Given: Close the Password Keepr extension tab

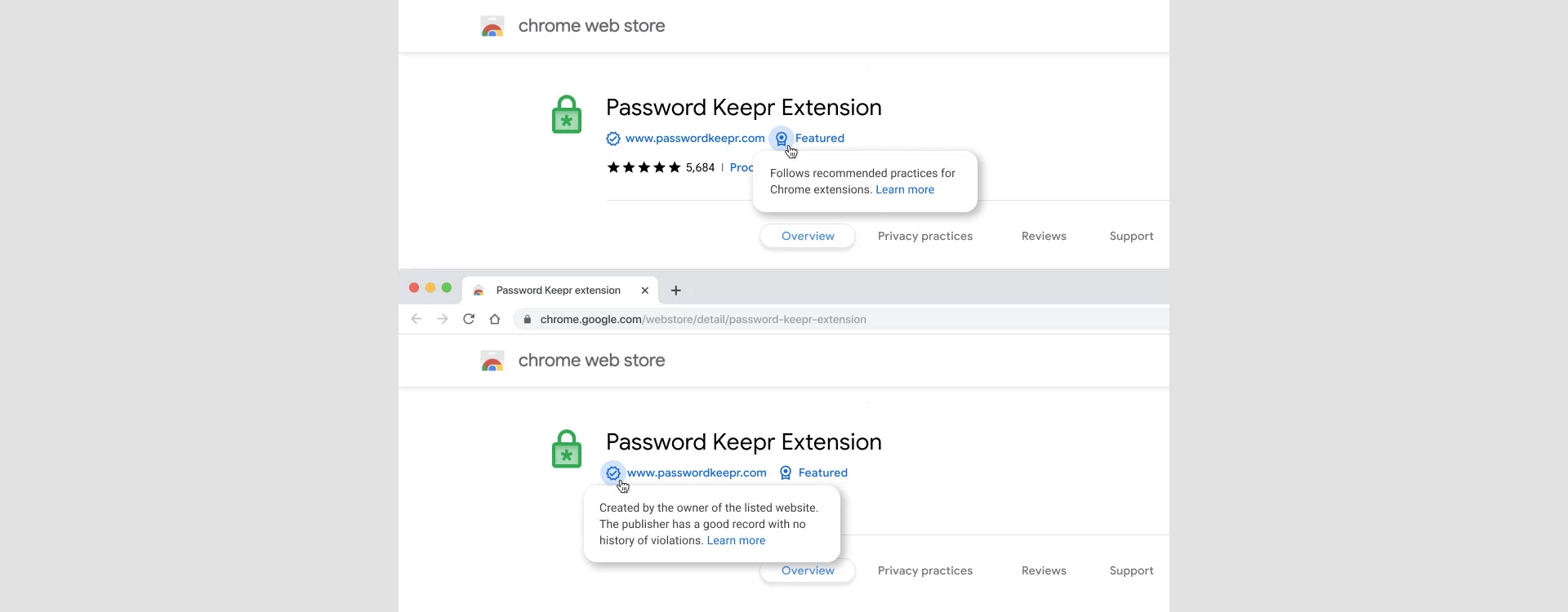Looking at the screenshot, I should pos(645,290).
